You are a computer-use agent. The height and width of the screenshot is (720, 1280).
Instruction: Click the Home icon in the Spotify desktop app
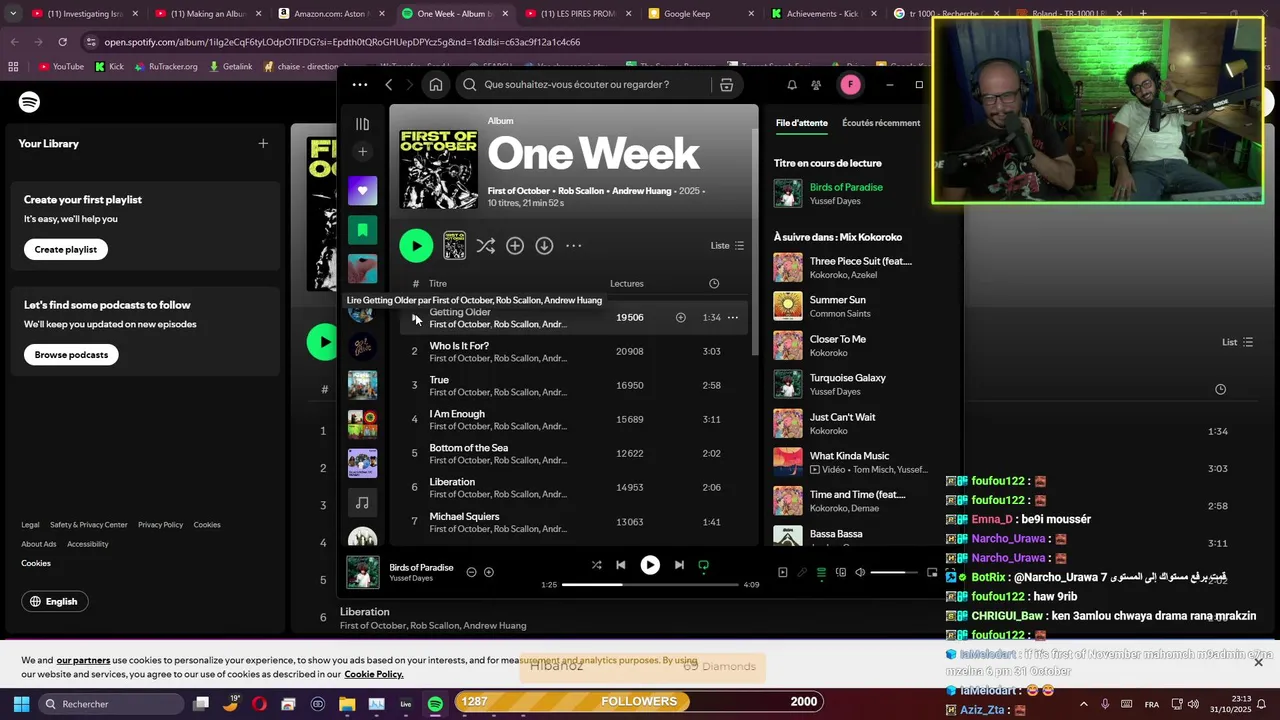pyautogui.click(x=436, y=85)
